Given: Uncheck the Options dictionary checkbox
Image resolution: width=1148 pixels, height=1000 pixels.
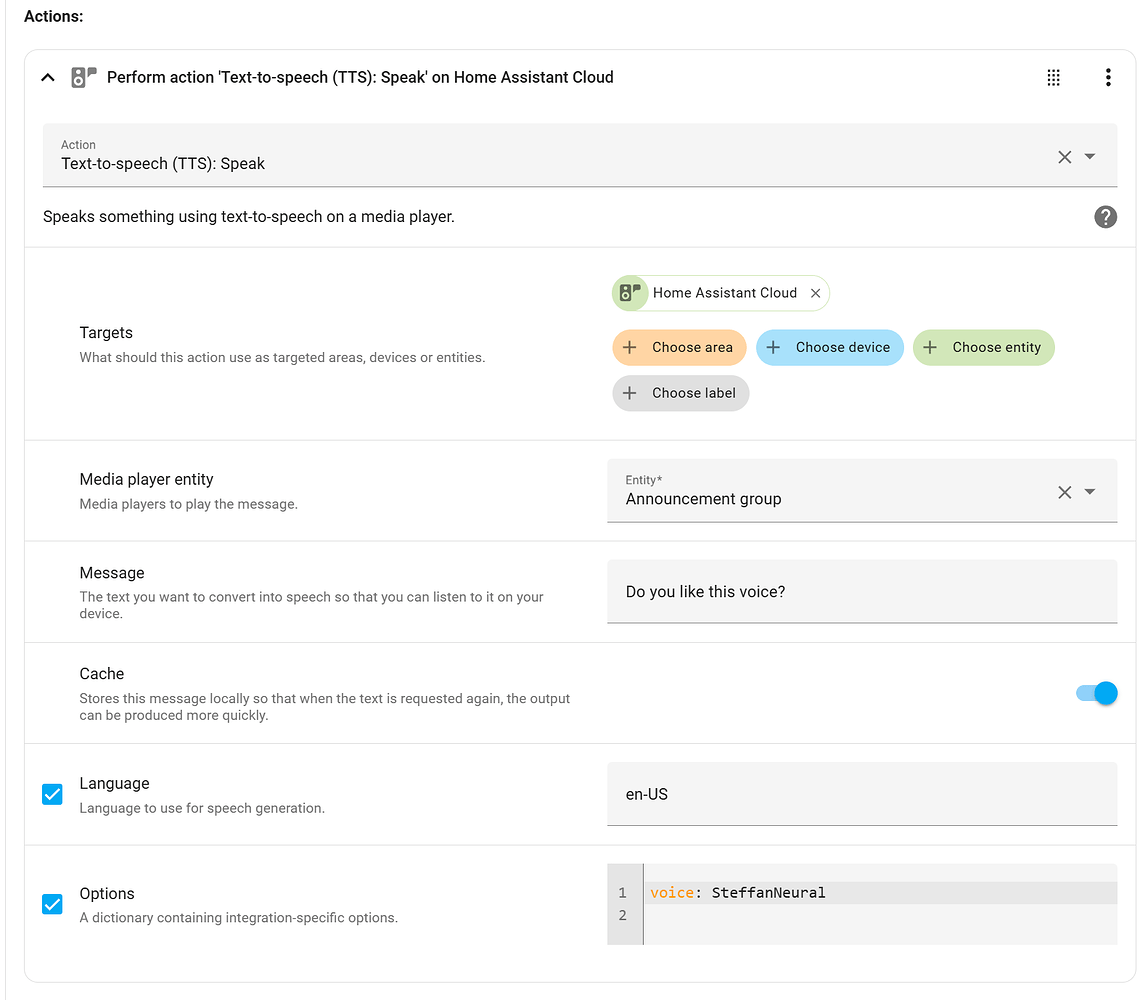Looking at the screenshot, I should pyautogui.click(x=52, y=904).
